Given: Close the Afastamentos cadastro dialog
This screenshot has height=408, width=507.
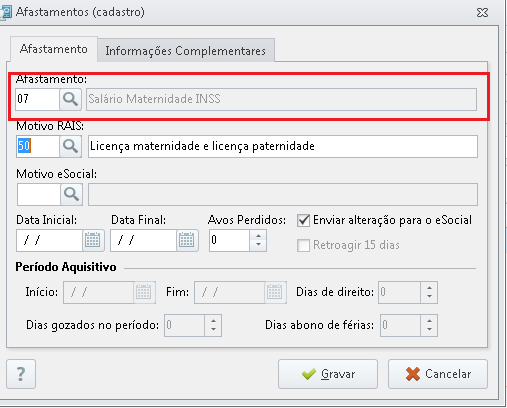Looking at the screenshot, I should (x=482, y=13).
